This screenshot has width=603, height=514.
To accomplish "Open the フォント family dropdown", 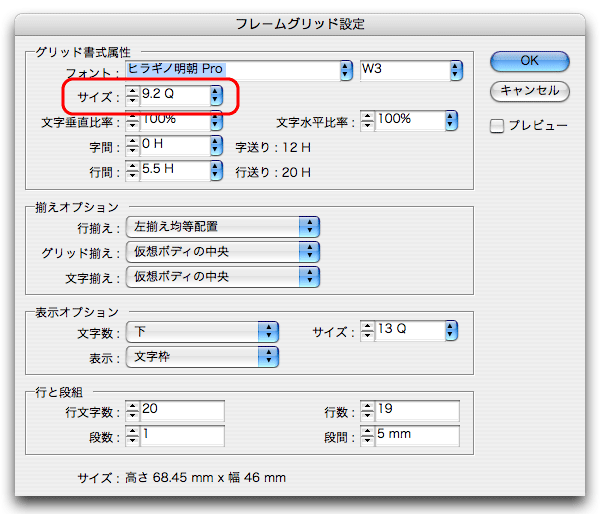I will (346, 70).
